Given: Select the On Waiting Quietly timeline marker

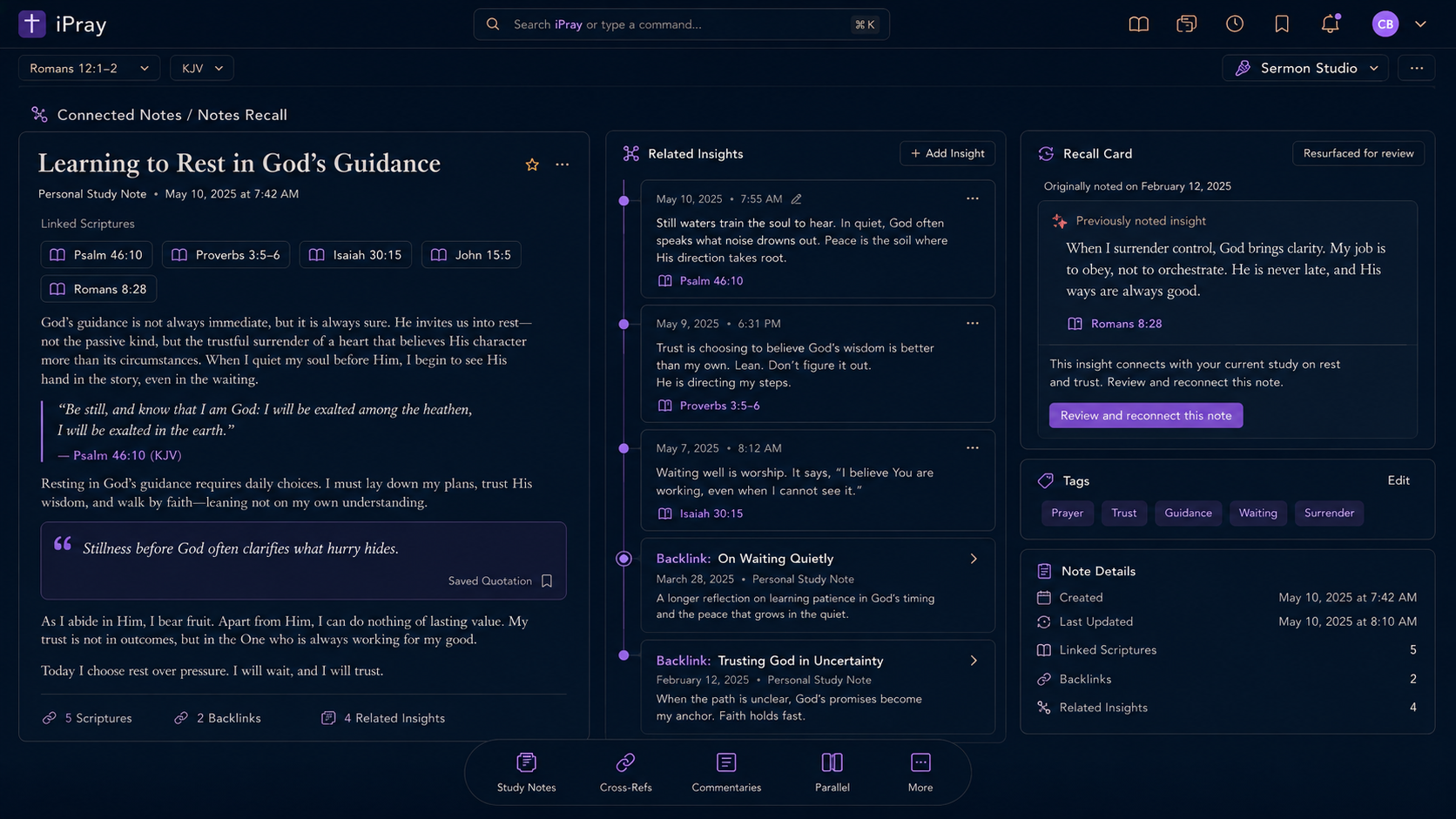Looking at the screenshot, I should [624, 559].
